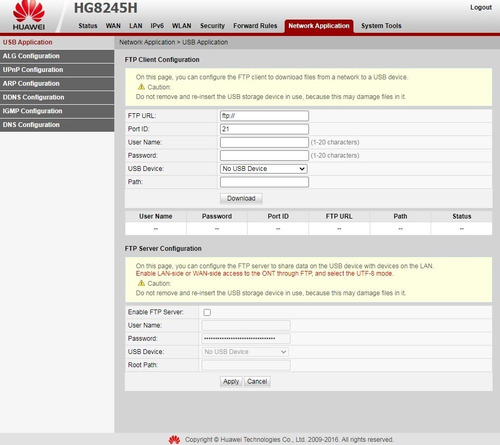Viewport: 500px width, 445px height.
Task: Open the IPv6 tab
Action: (x=157, y=26)
